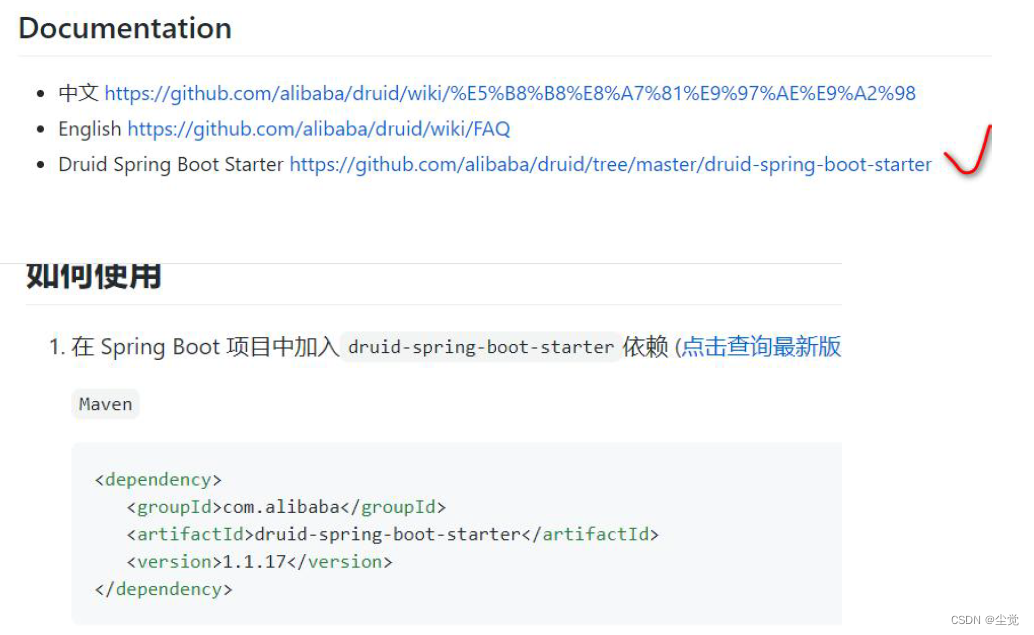Click the CSDN @尘觉 watermark
Viewport: 1034px width, 635px height.
click(985, 620)
